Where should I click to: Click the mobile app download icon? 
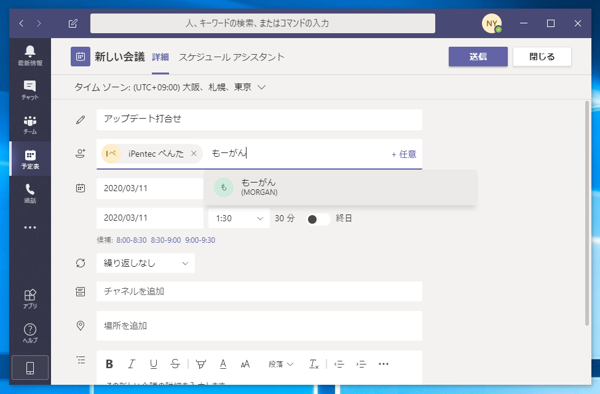point(30,368)
